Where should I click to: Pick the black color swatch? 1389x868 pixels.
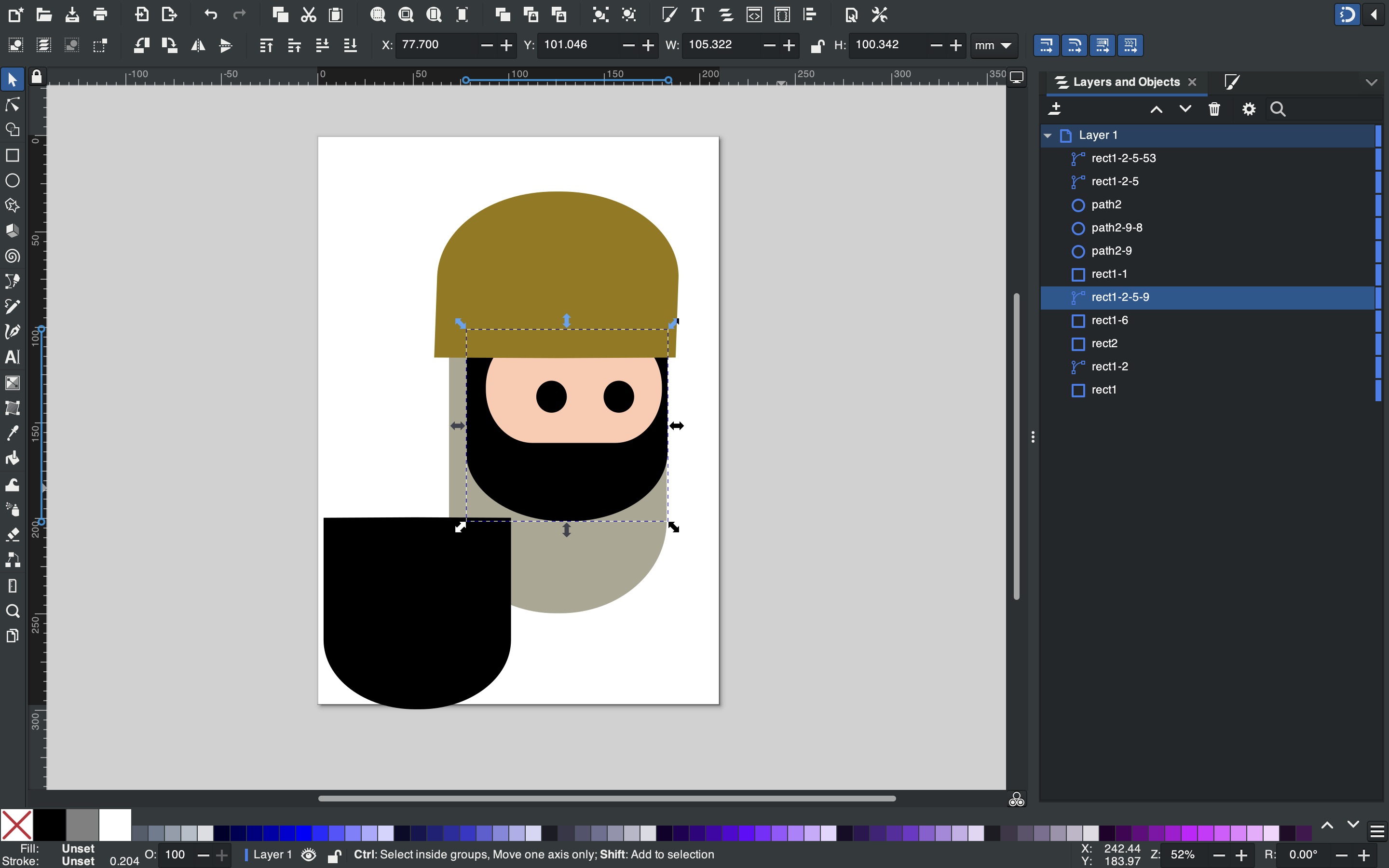[x=49, y=826]
